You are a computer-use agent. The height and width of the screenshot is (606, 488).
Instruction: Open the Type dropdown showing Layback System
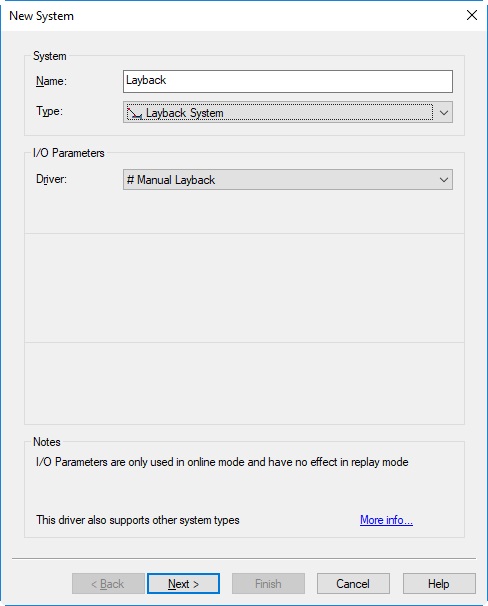tap(288, 112)
